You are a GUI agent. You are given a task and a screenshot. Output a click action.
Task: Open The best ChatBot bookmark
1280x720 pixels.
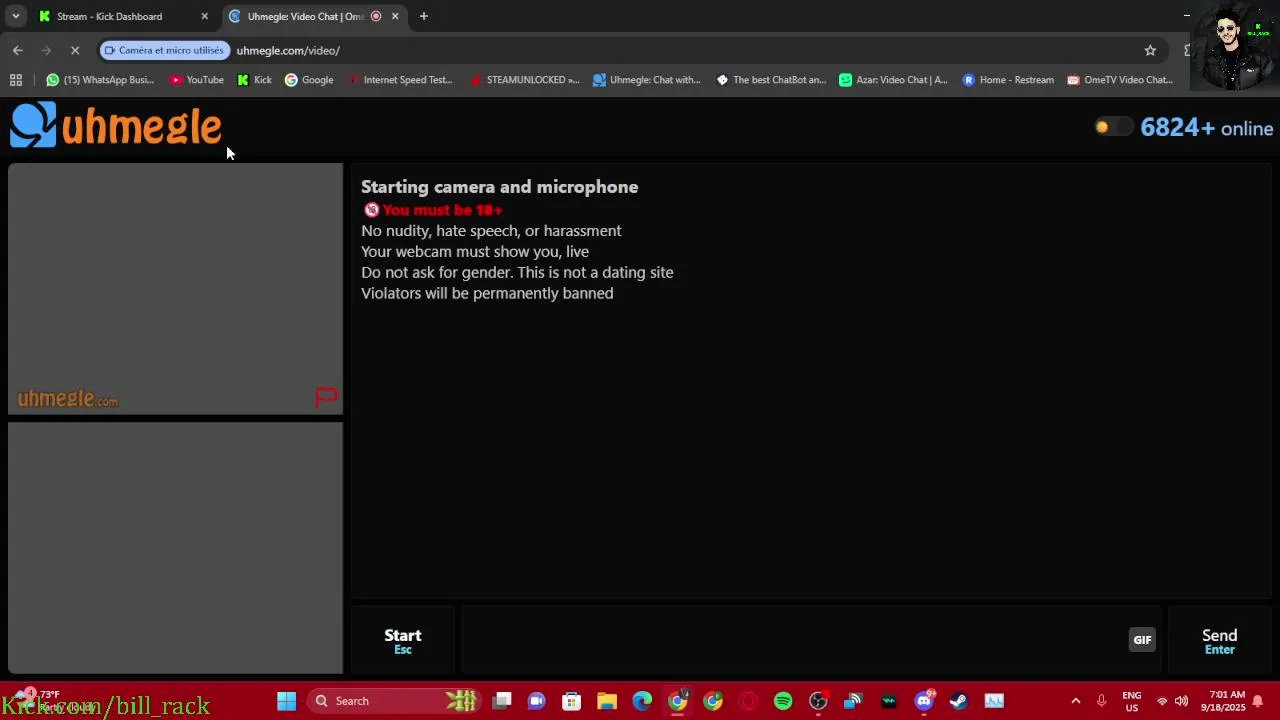click(771, 80)
